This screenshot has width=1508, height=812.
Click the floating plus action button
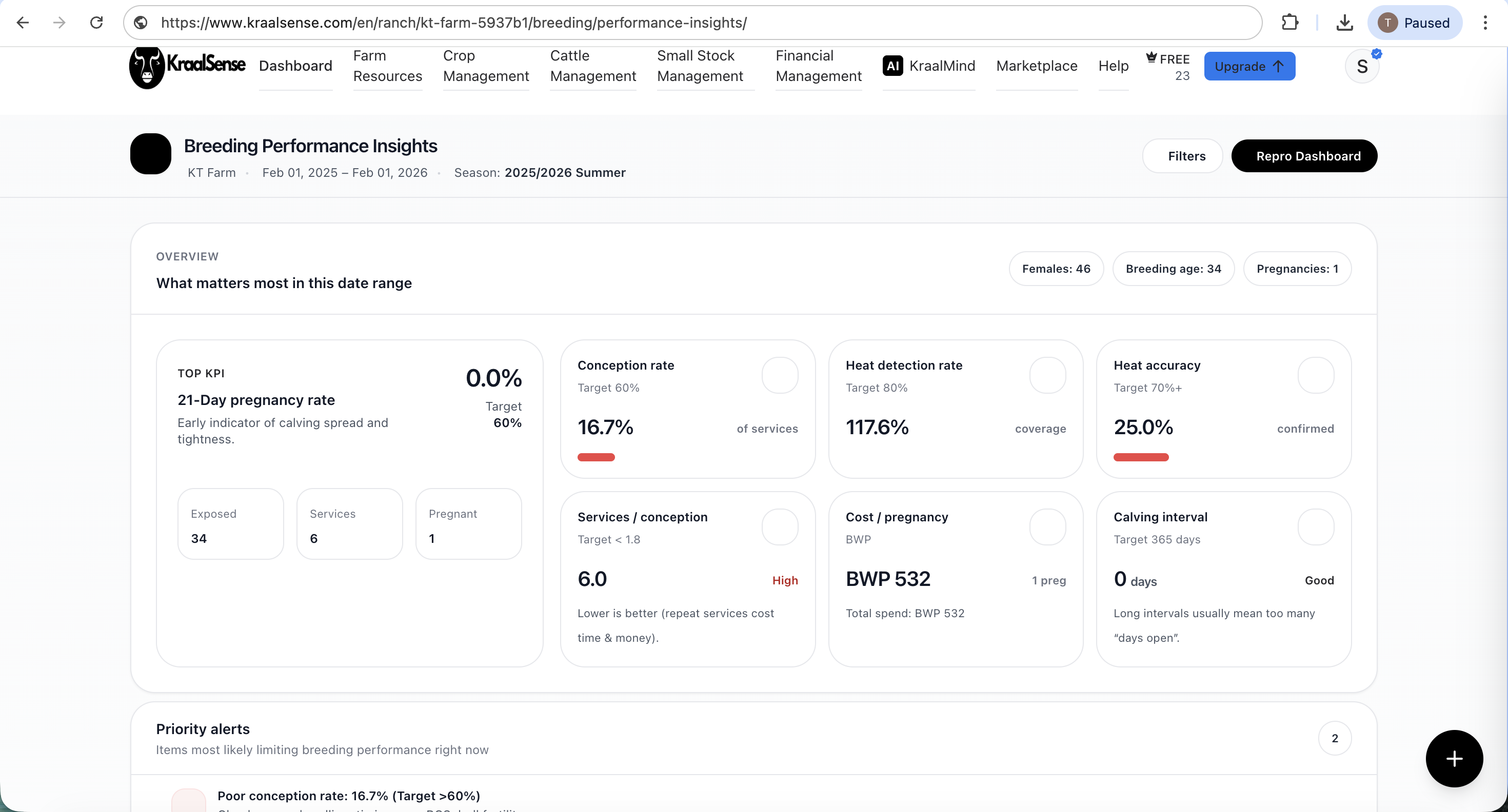[1454, 759]
